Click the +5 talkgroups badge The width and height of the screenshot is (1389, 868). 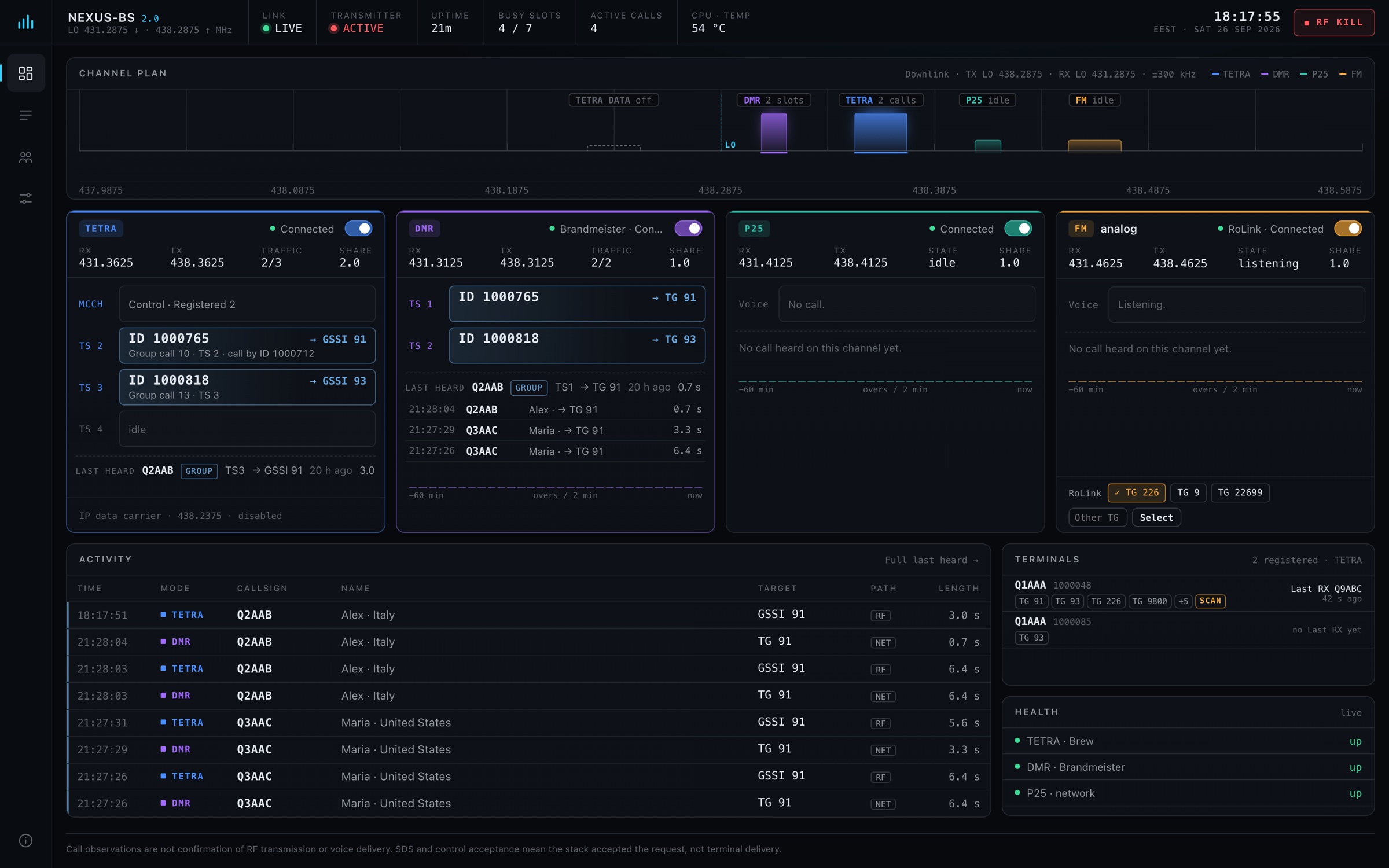point(1183,601)
